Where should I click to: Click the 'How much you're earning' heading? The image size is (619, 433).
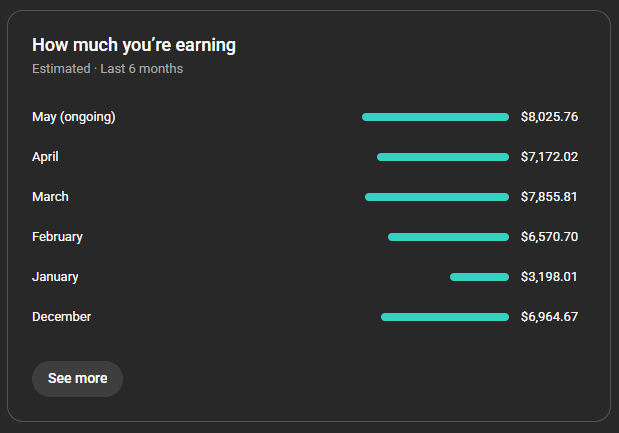134,45
